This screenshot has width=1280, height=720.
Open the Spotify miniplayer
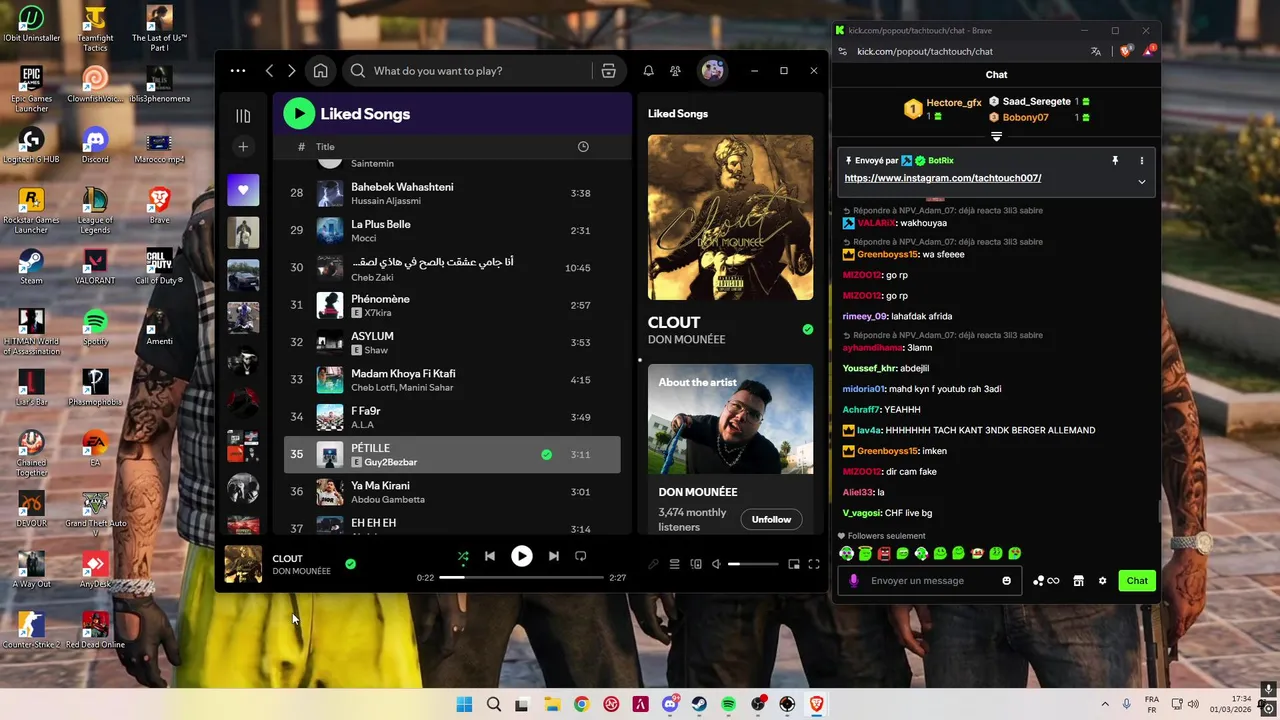point(794,564)
